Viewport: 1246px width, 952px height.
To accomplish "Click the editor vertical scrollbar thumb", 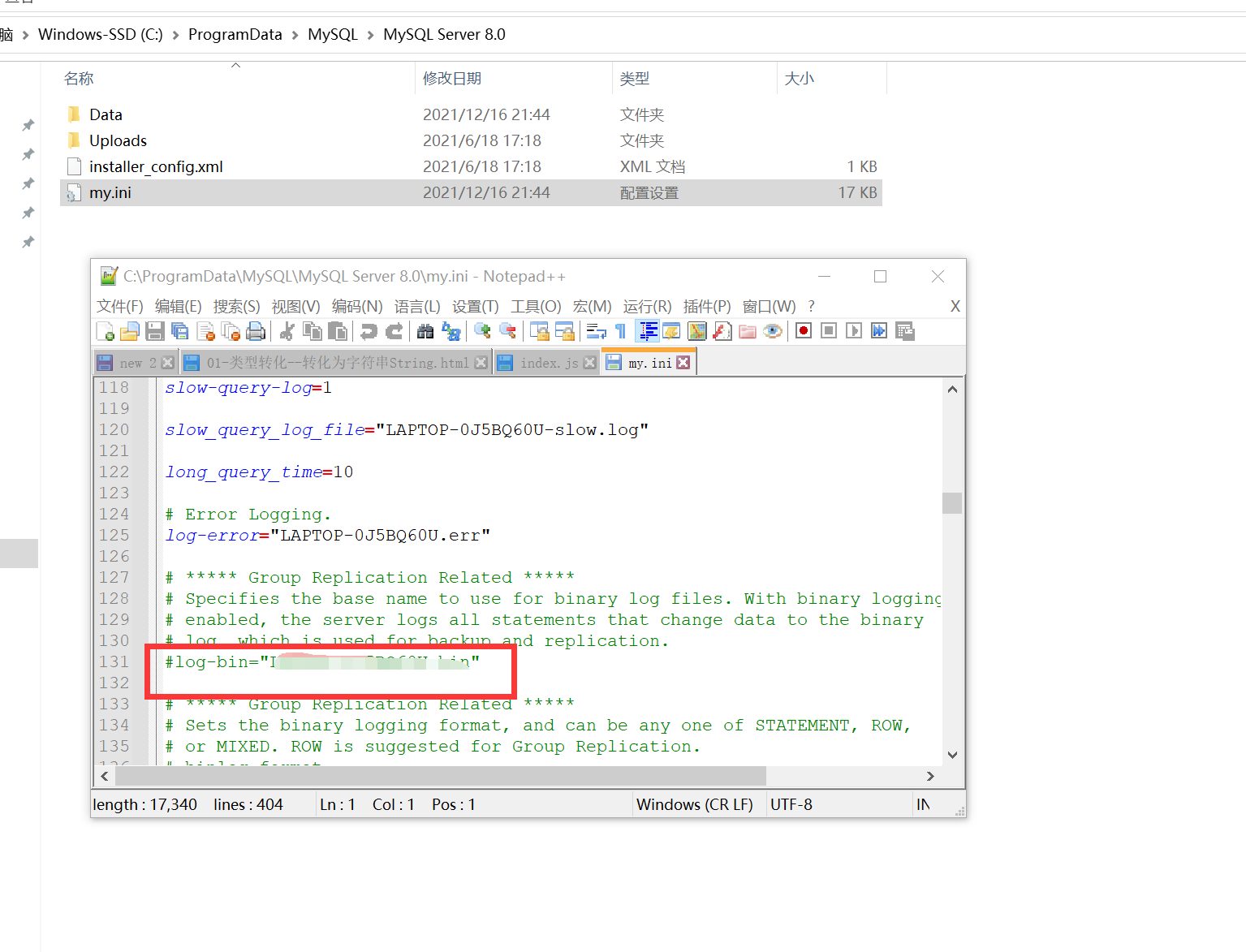I will coord(952,503).
